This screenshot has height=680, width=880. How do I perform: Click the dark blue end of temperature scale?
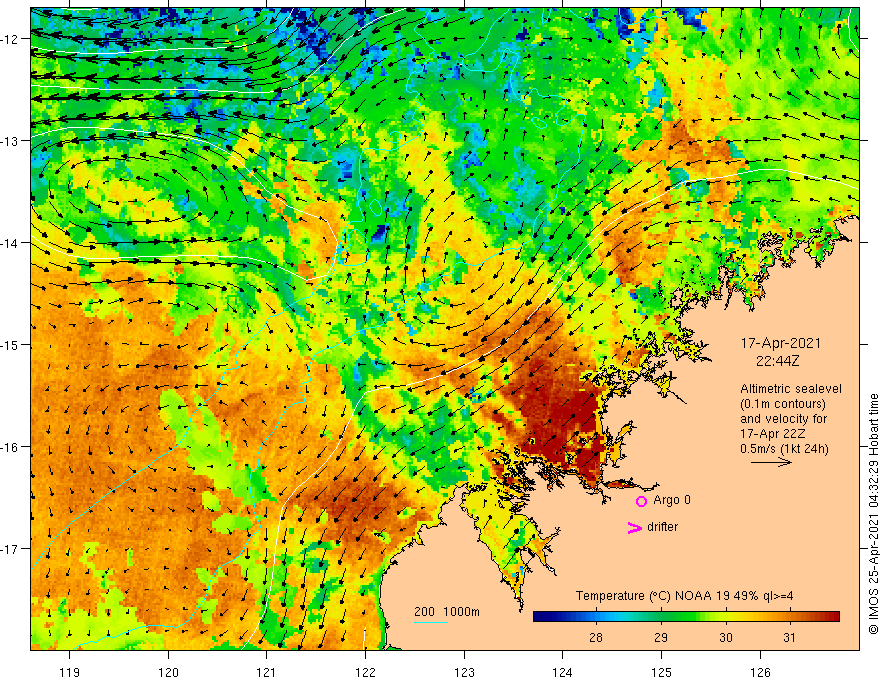(540, 616)
